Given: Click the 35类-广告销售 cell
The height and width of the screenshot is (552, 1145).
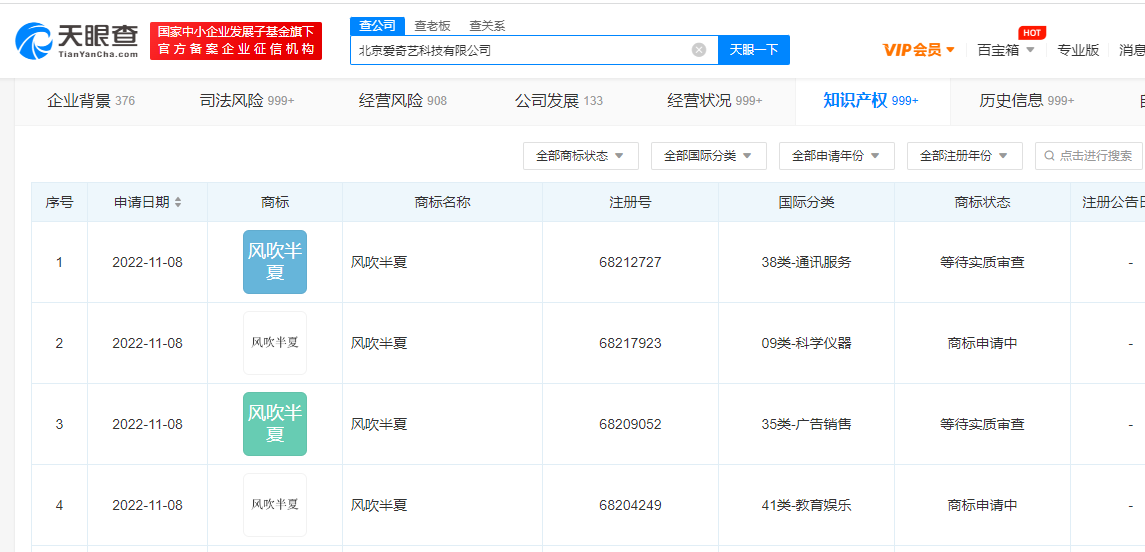Looking at the screenshot, I should pyautogui.click(x=806, y=424).
